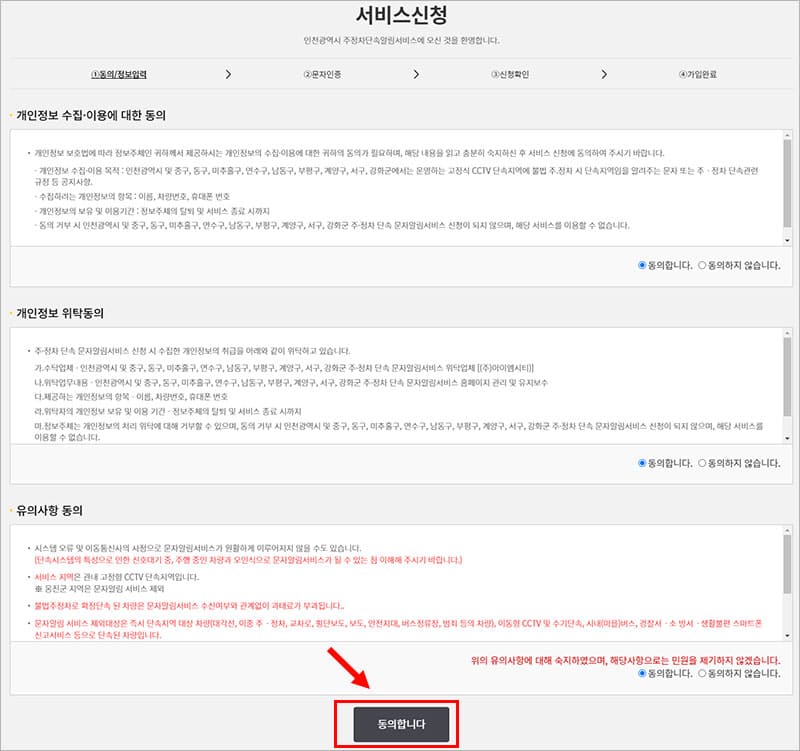
Task: Select 동의합니다 for 개인정보 위탁동의
Action: [643, 463]
